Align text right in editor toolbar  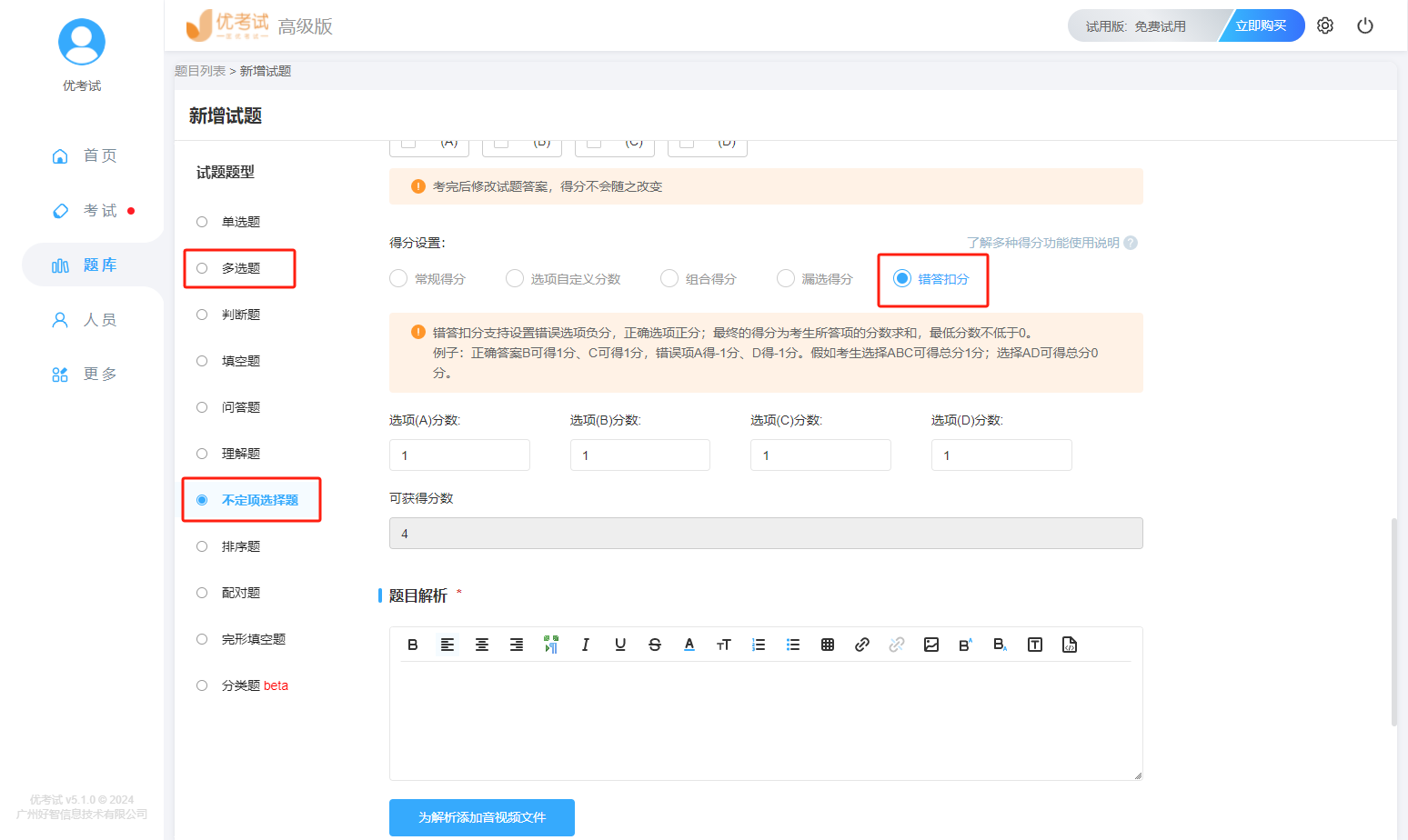click(x=517, y=645)
